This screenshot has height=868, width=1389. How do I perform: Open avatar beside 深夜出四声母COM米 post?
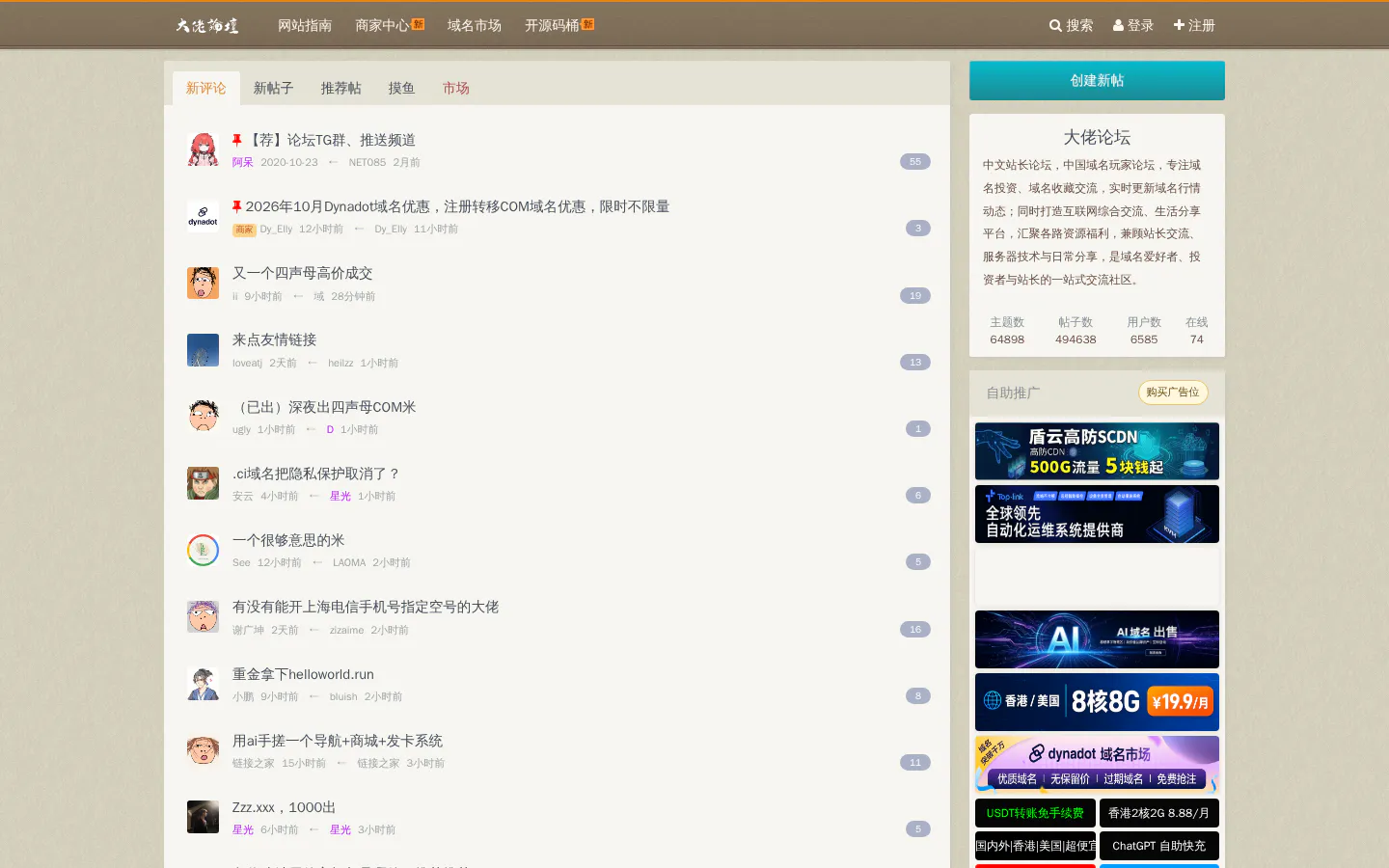(203, 417)
